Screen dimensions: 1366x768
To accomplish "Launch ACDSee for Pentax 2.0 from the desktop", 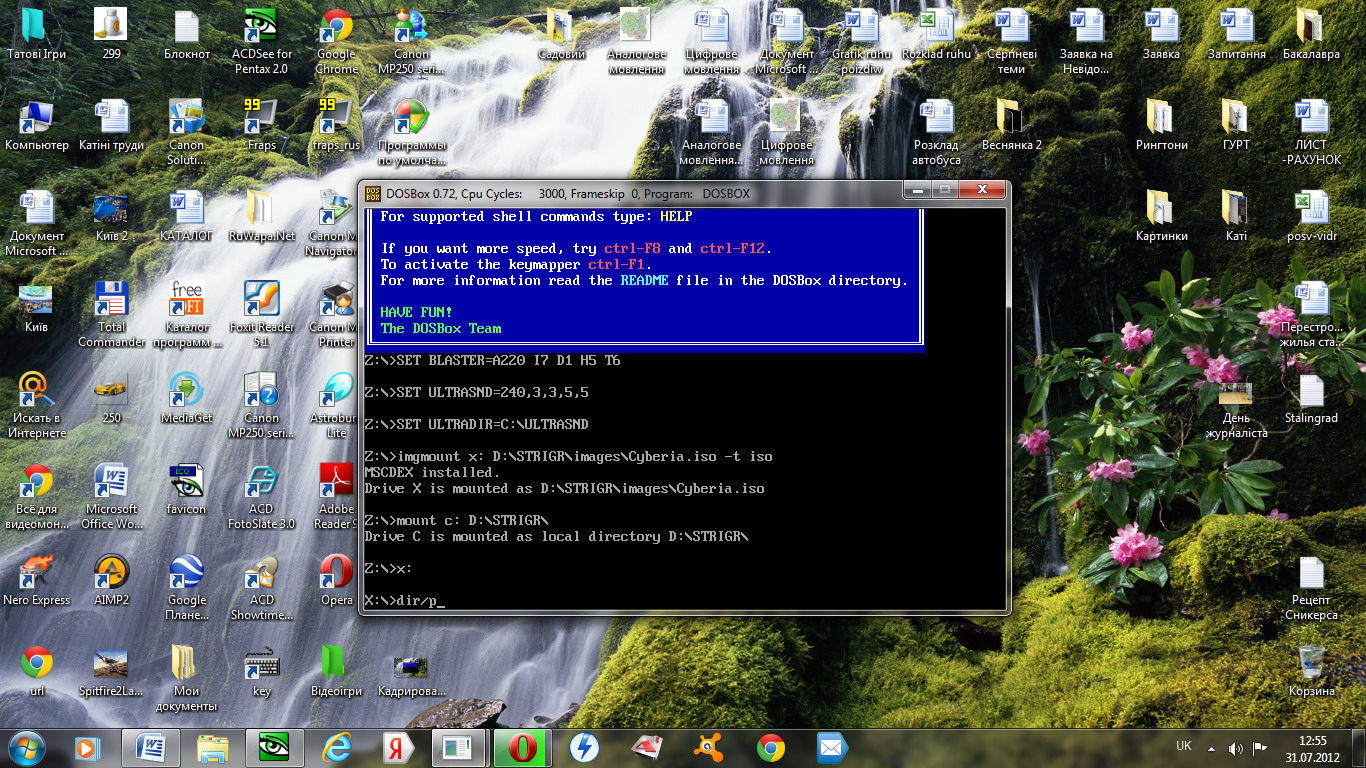I will [x=261, y=42].
